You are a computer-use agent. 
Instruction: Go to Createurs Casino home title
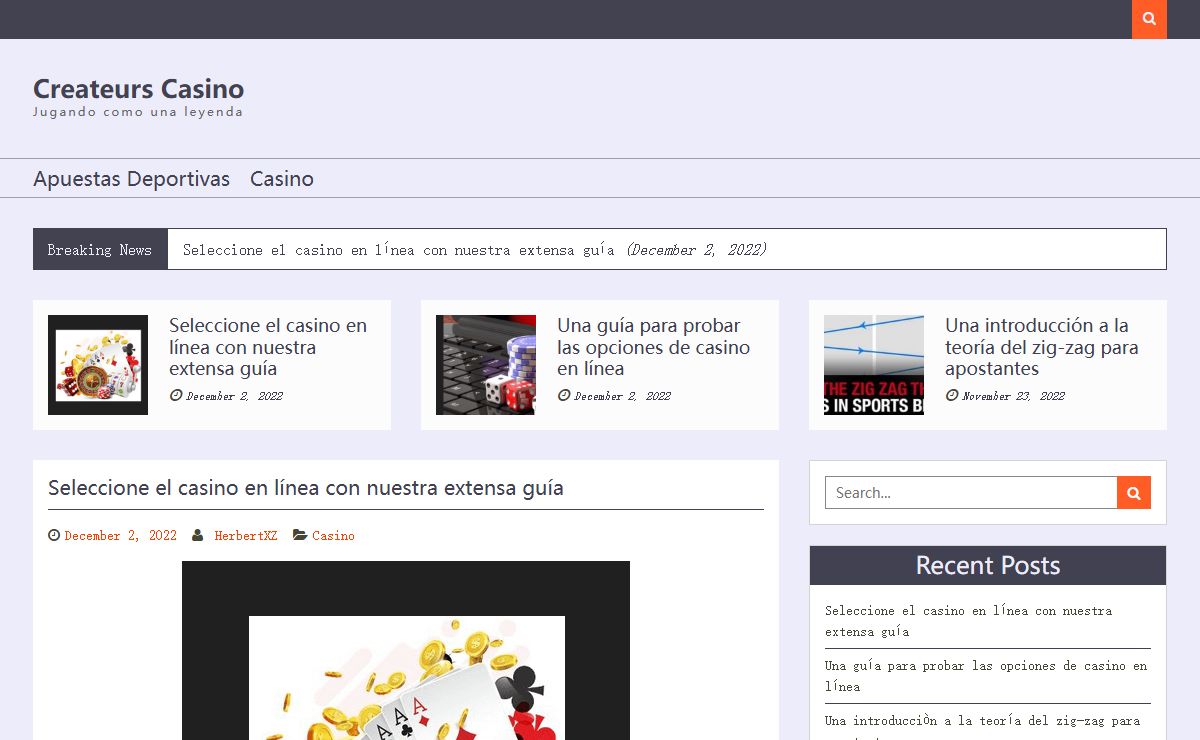click(x=138, y=89)
